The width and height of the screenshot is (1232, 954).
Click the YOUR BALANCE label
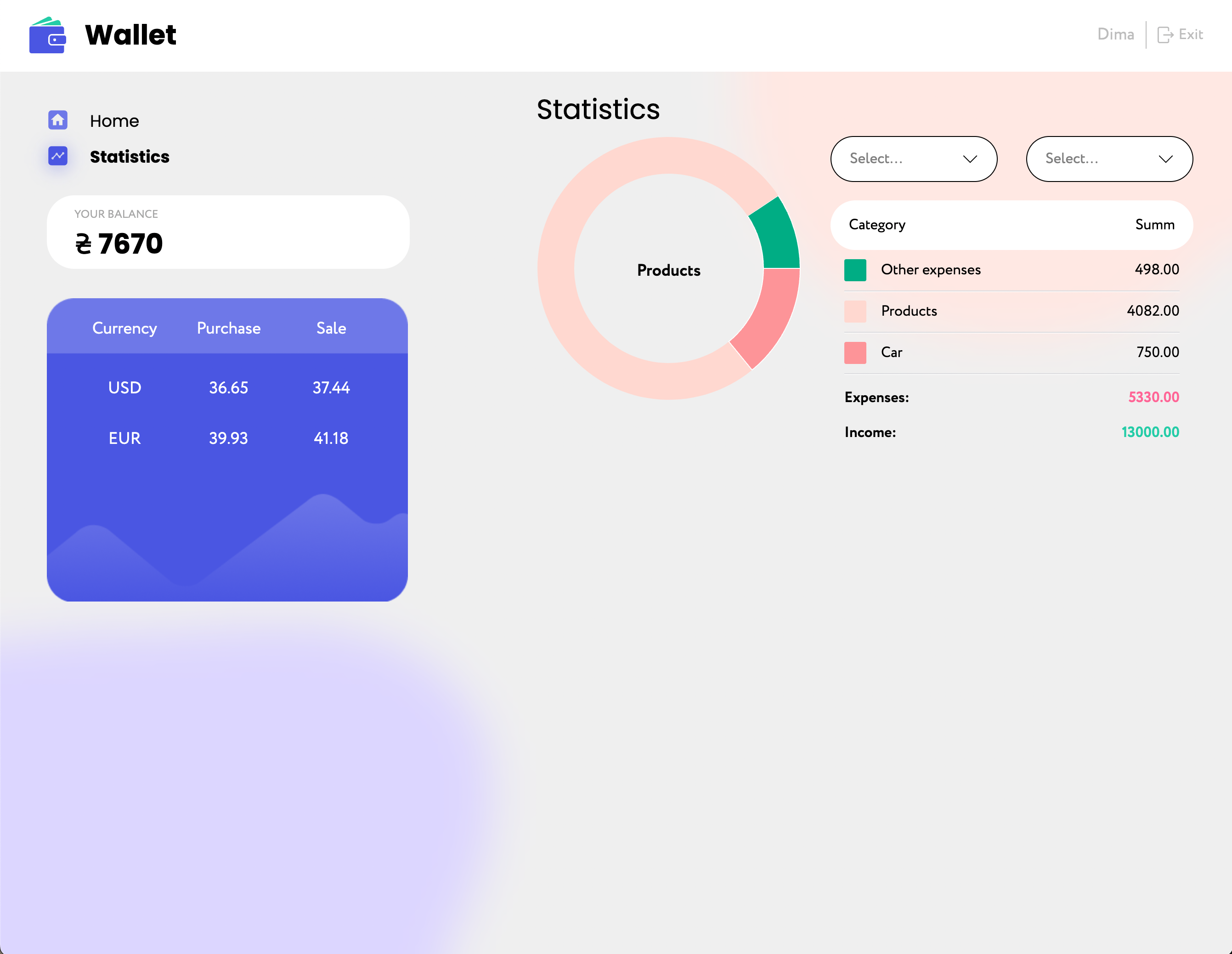tap(116, 214)
